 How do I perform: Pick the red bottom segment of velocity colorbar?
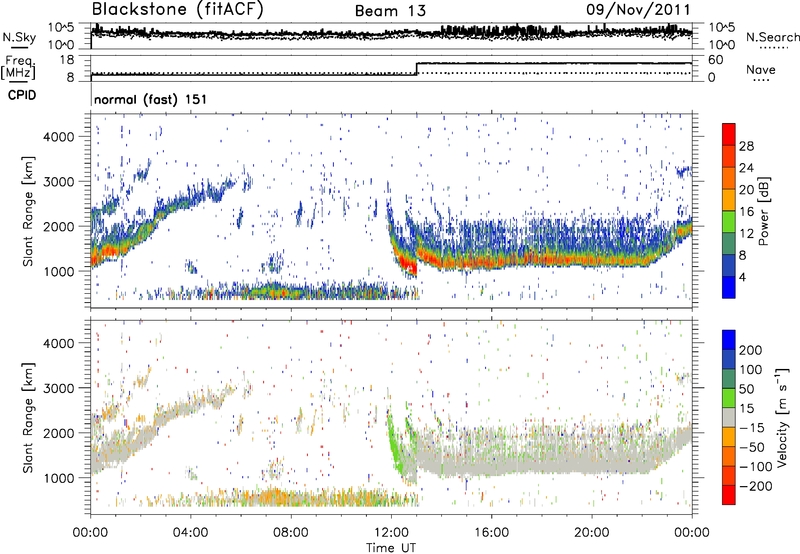point(729,495)
